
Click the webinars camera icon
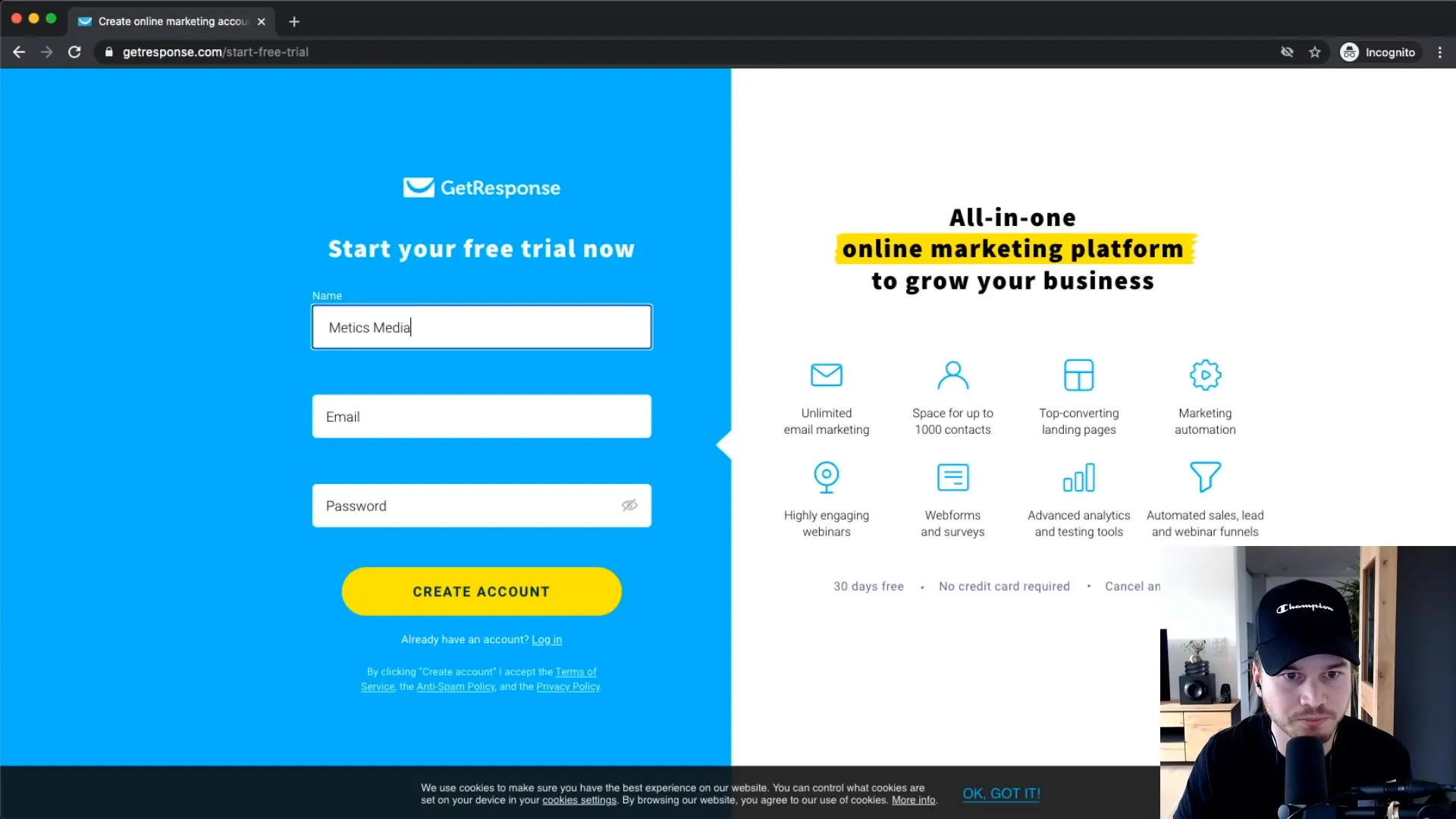point(826,477)
